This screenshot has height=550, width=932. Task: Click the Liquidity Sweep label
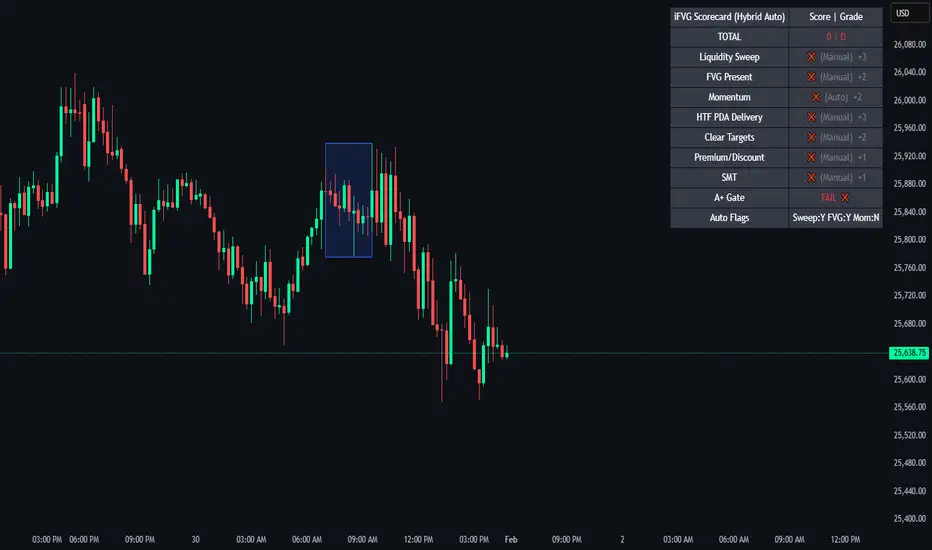tap(729, 57)
